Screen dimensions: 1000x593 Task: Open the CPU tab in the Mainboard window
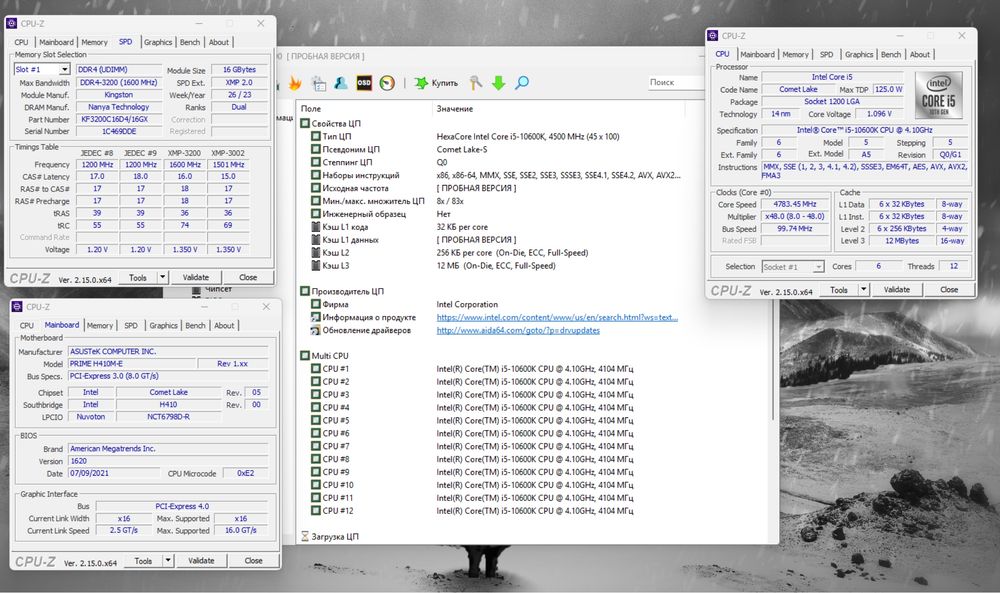coord(27,325)
